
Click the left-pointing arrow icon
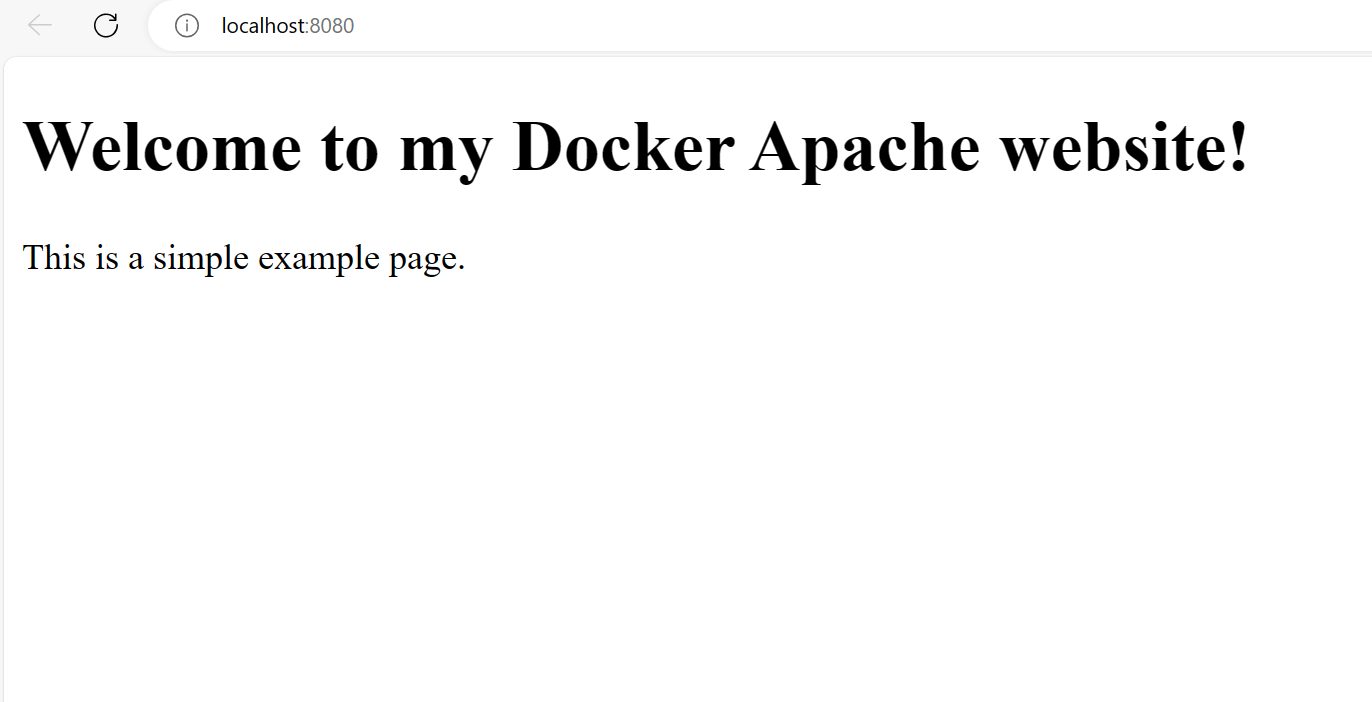coord(39,25)
